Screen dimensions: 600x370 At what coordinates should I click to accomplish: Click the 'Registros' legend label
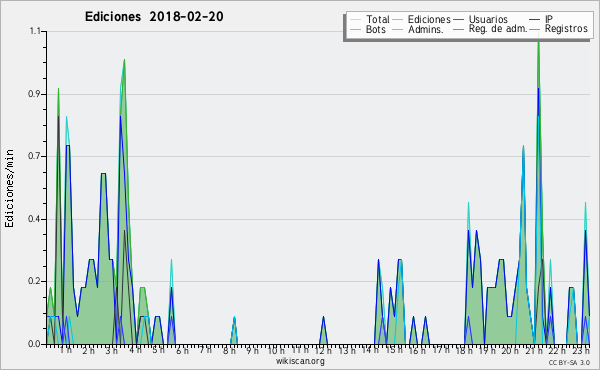[566, 29]
